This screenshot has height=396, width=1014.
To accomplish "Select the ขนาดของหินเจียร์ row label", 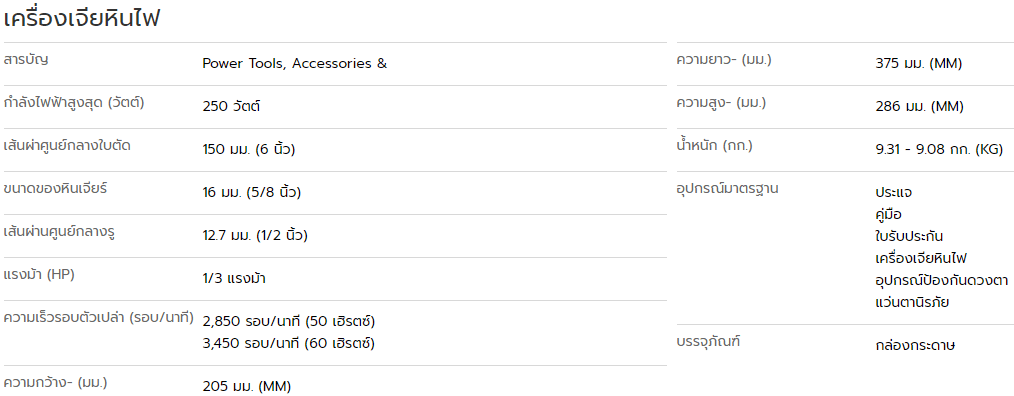I will (x=56, y=189).
